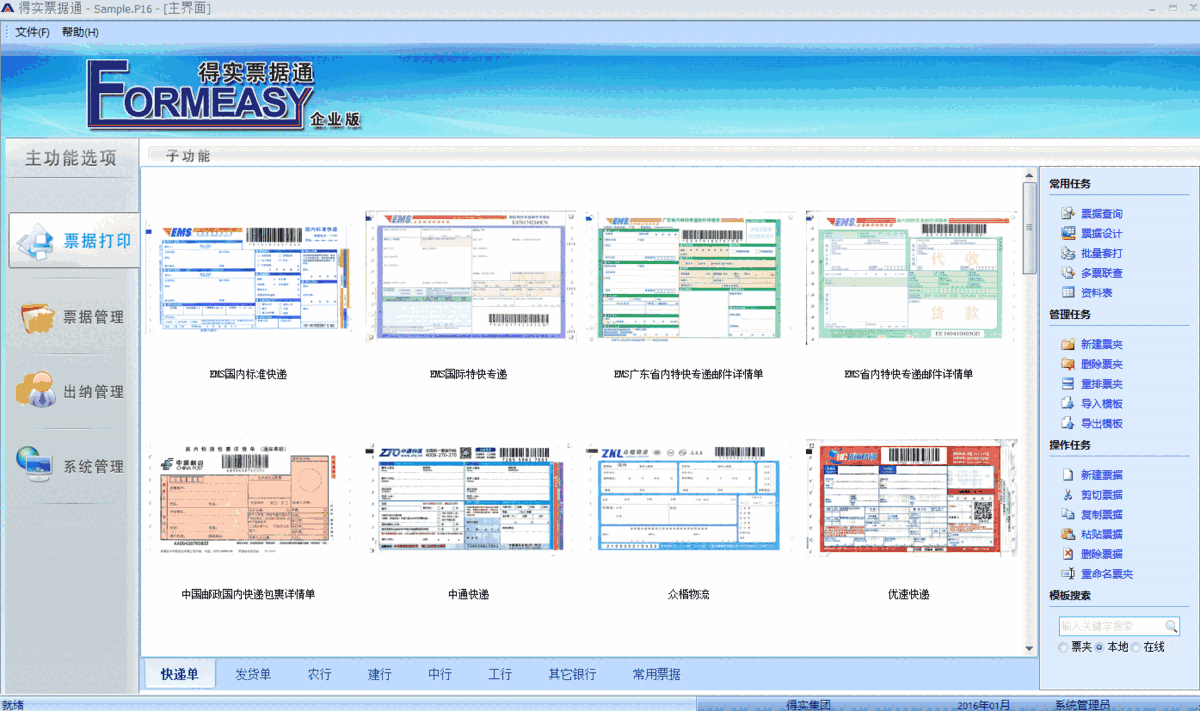This screenshot has height=711, width=1200.
Task: Click 导入模板 to import template
Action: tap(1100, 404)
